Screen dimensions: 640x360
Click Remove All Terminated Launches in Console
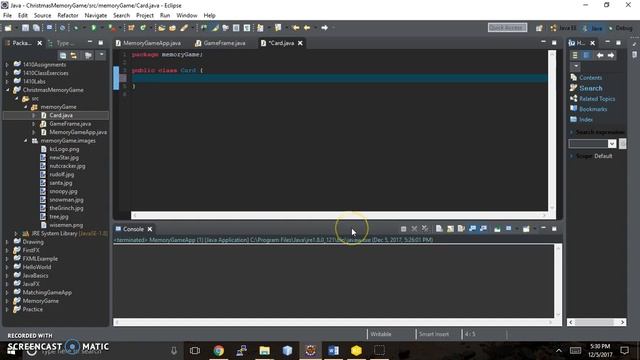(425, 229)
